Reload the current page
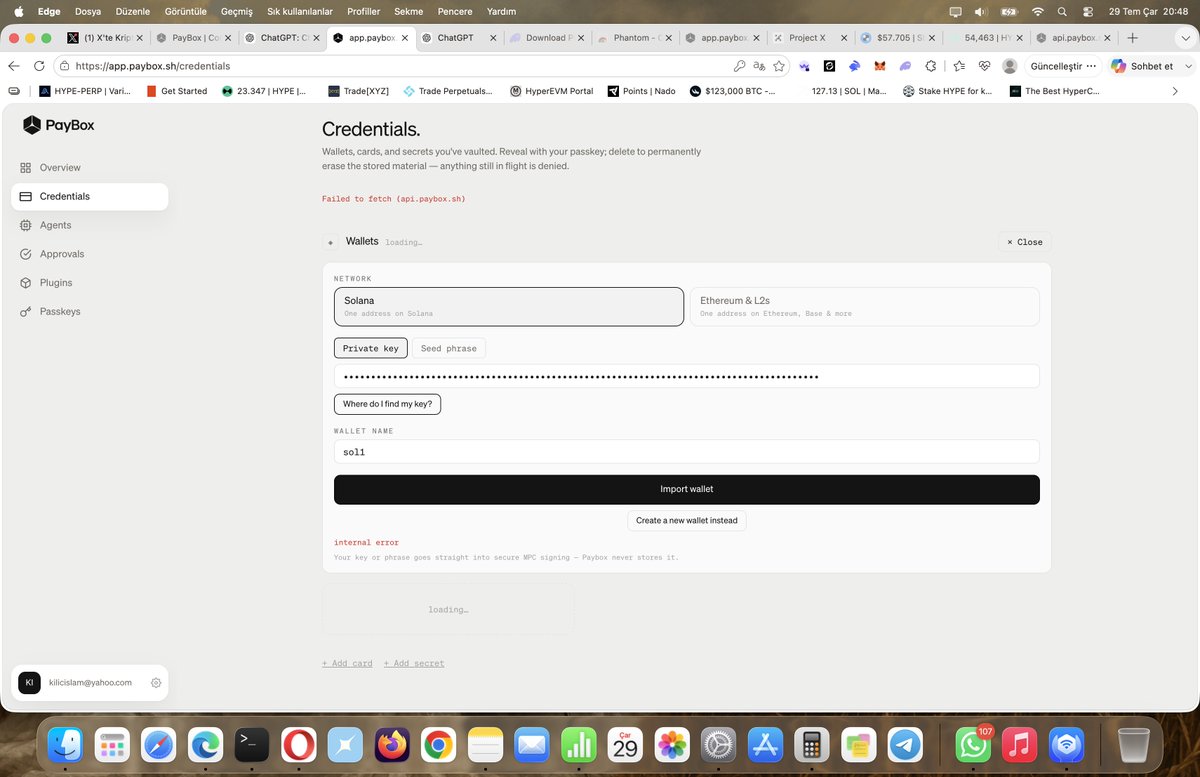 tap(39, 66)
